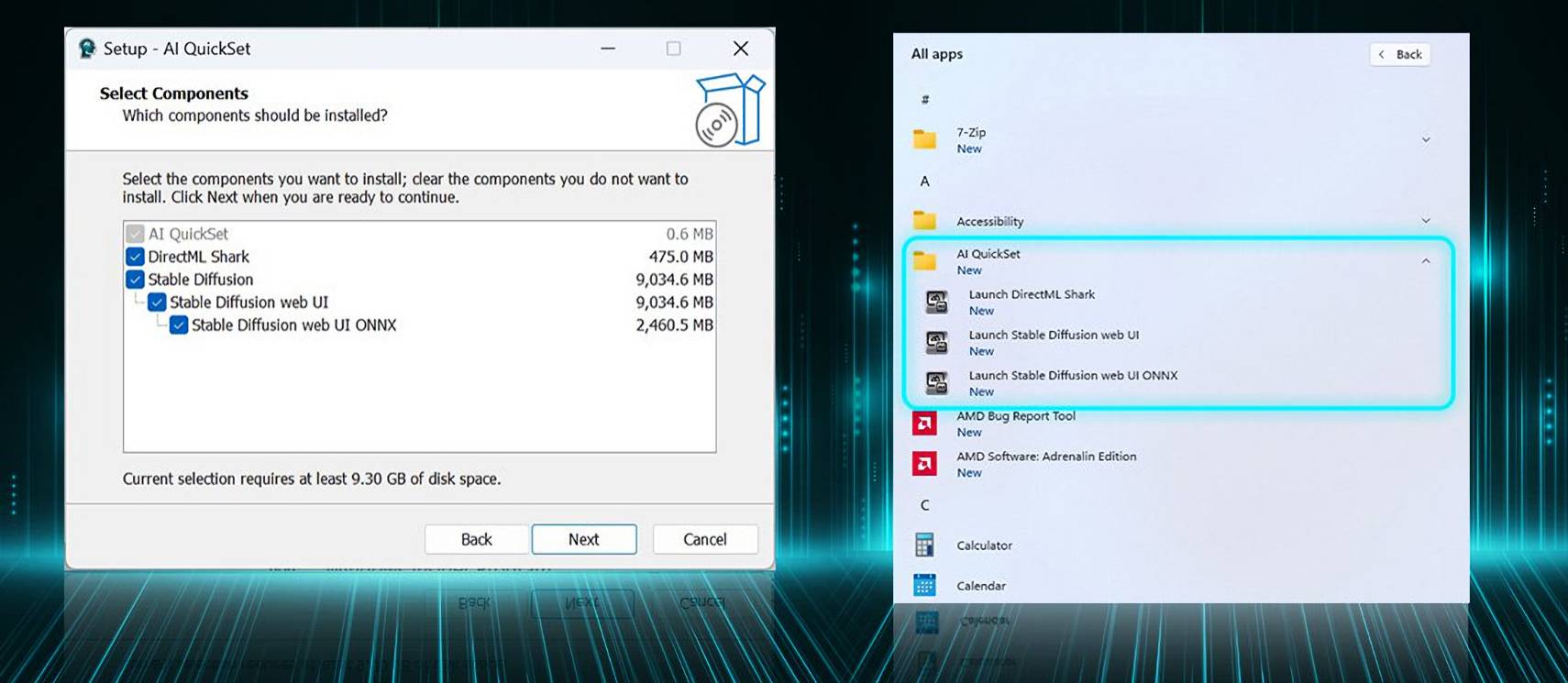1568x683 pixels.
Task: Go Back from All apps list
Action: (x=1400, y=54)
